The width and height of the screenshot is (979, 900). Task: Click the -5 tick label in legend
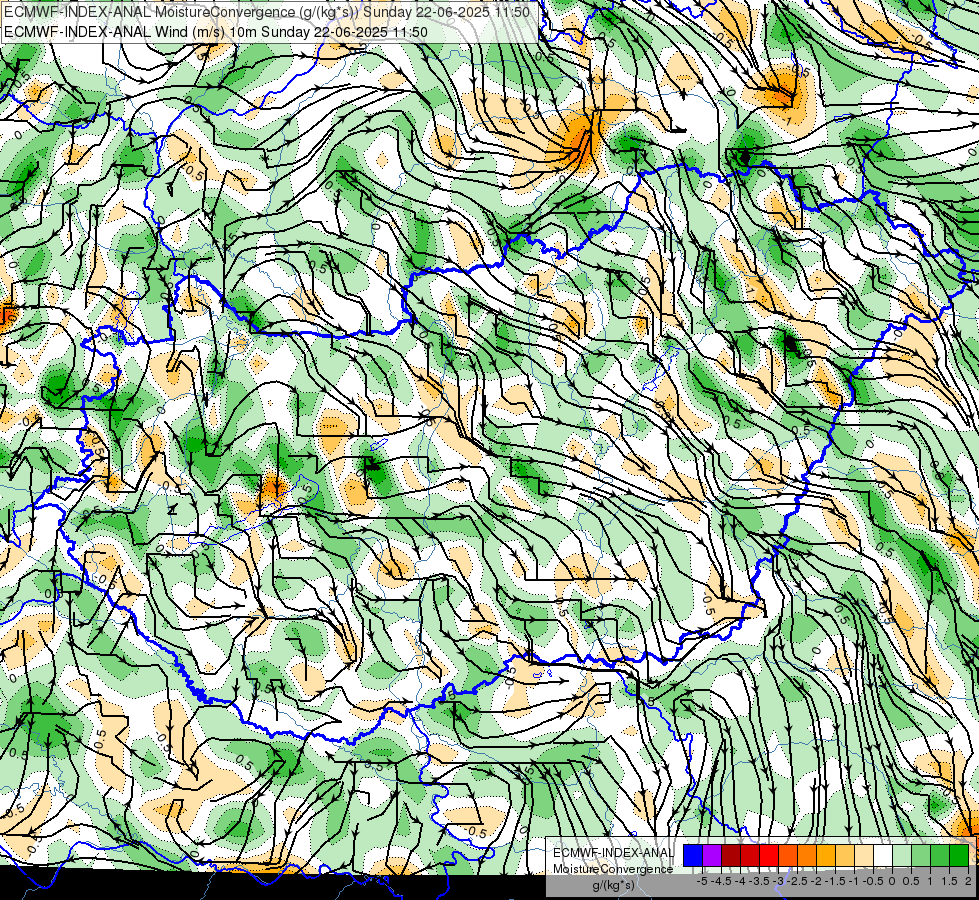(x=702, y=881)
